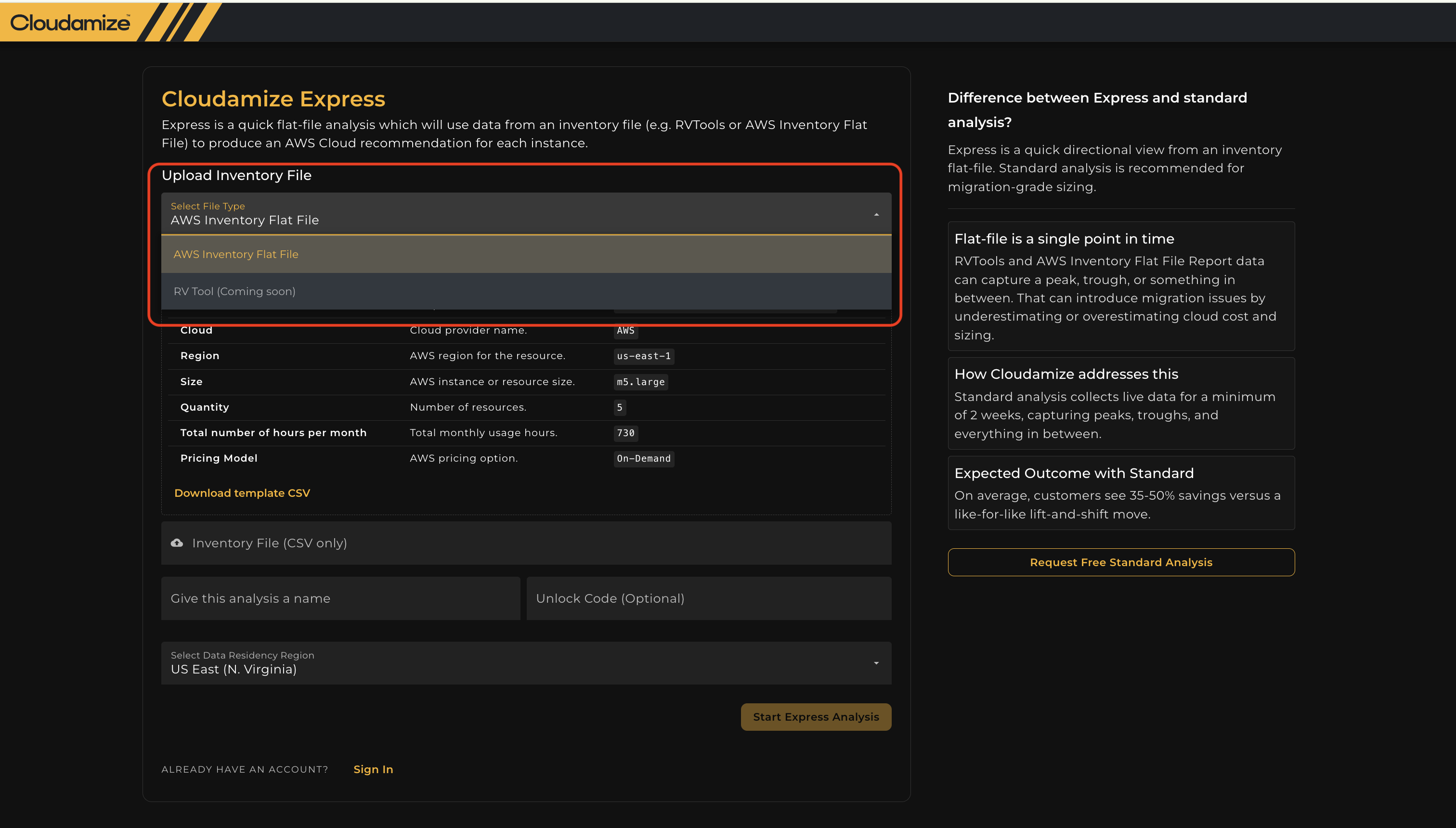Click the Cloudamize Express heading
The height and width of the screenshot is (828, 1456).
273,99
